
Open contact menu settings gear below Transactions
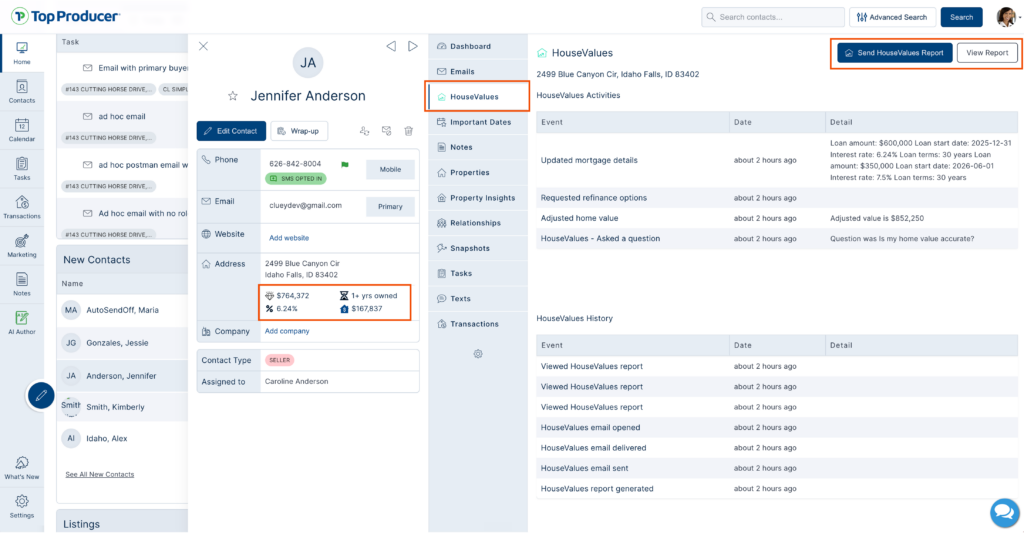pos(478,354)
